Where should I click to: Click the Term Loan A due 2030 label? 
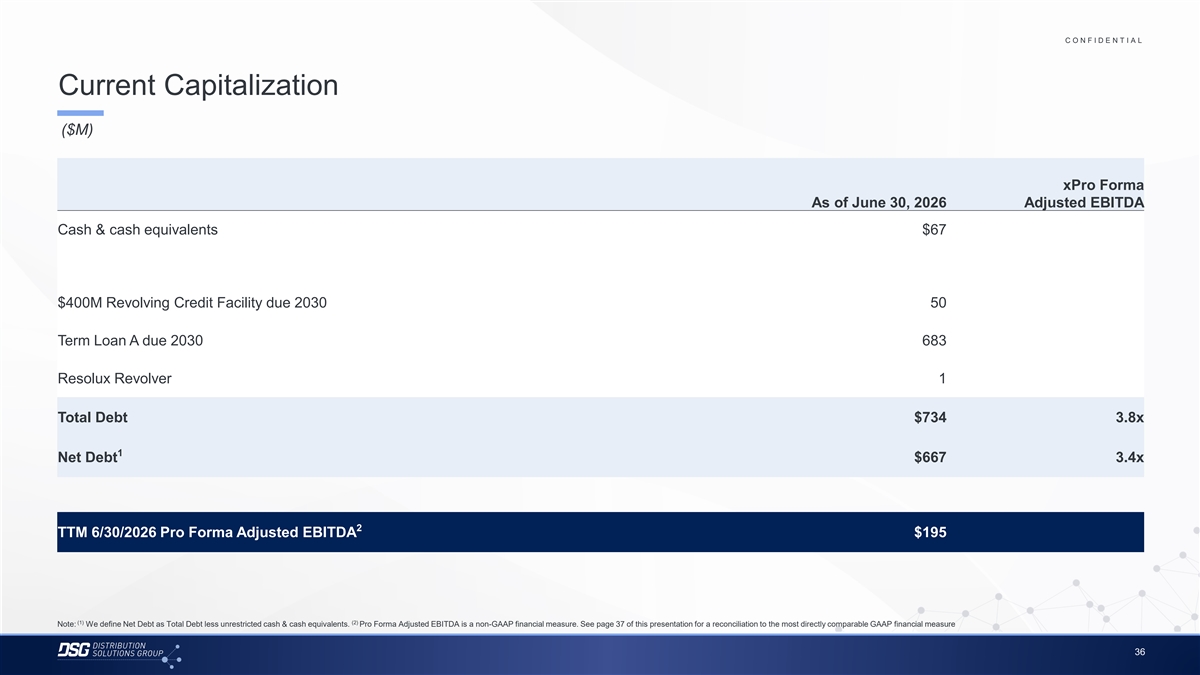[x=131, y=340]
